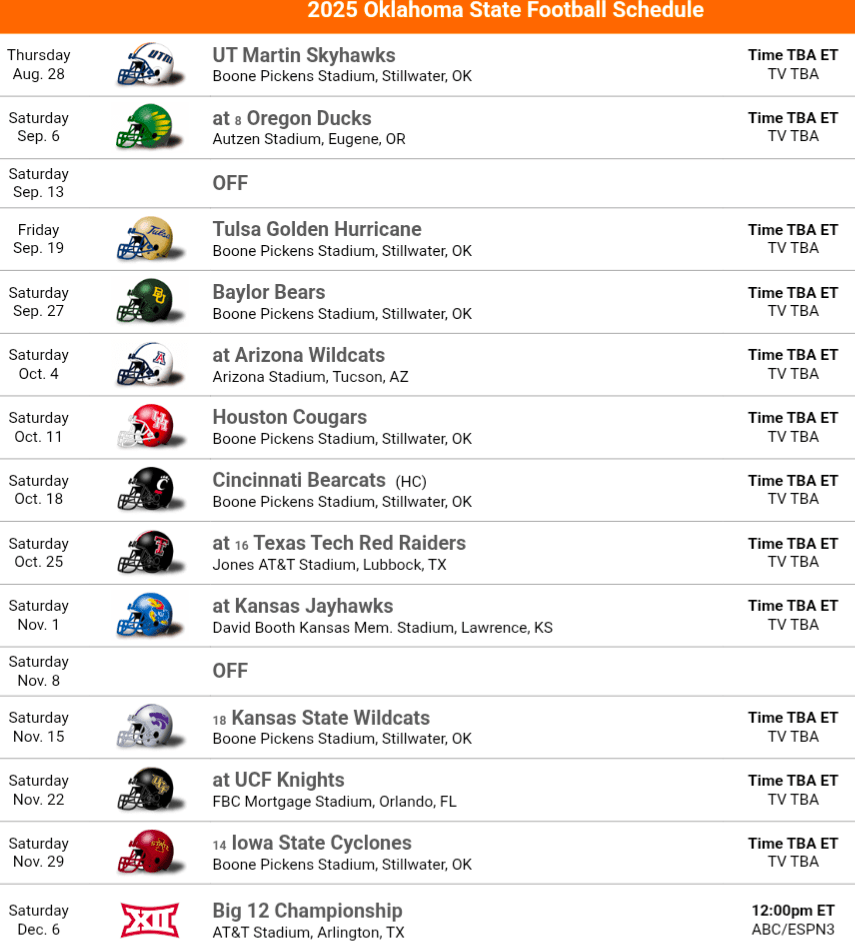The width and height of the screenshot is (855, 946).
Task: Click the Big 12 conference logo
Action: coord(149,920)
